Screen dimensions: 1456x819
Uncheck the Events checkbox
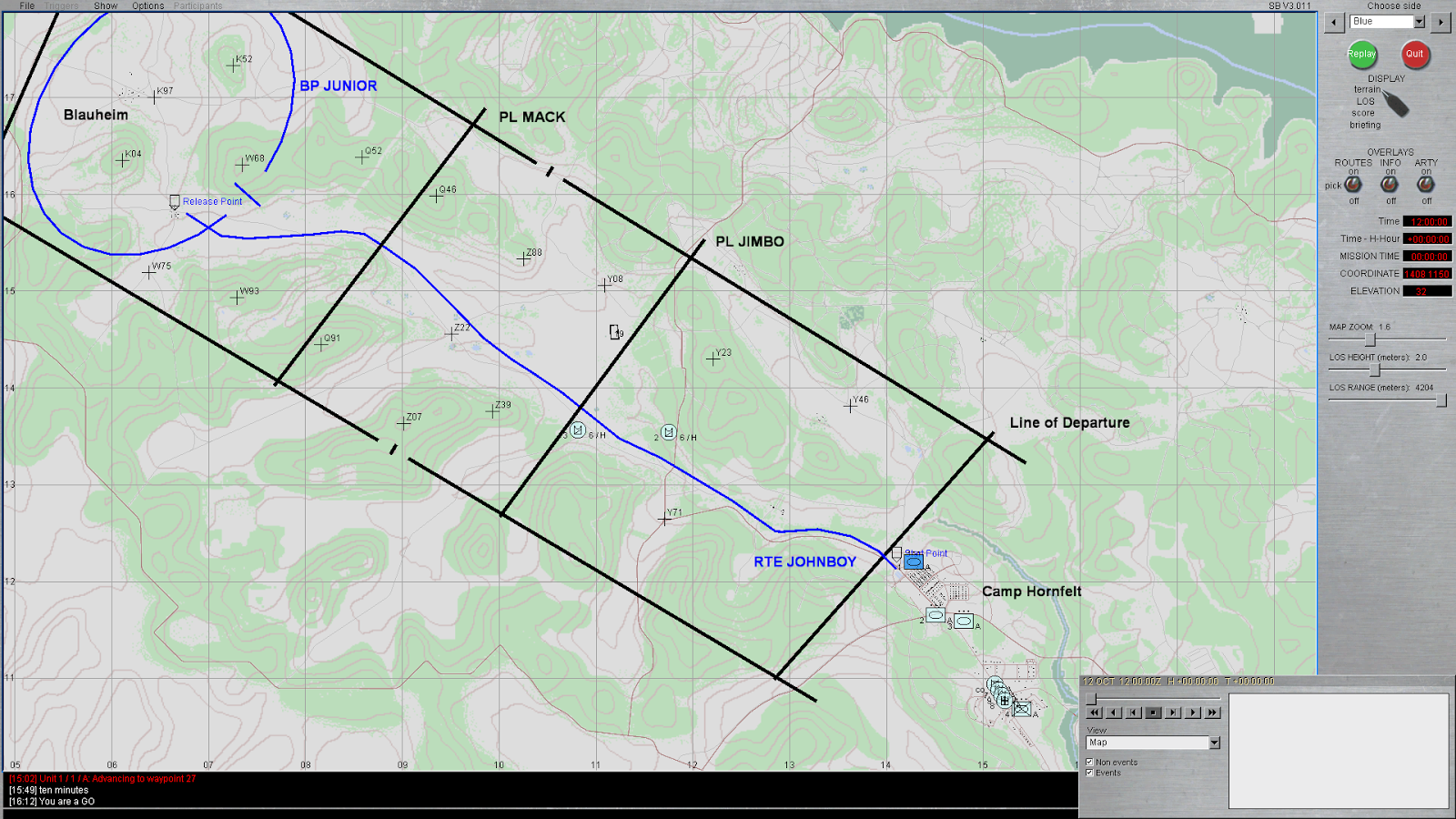[x=1089, y=773]
